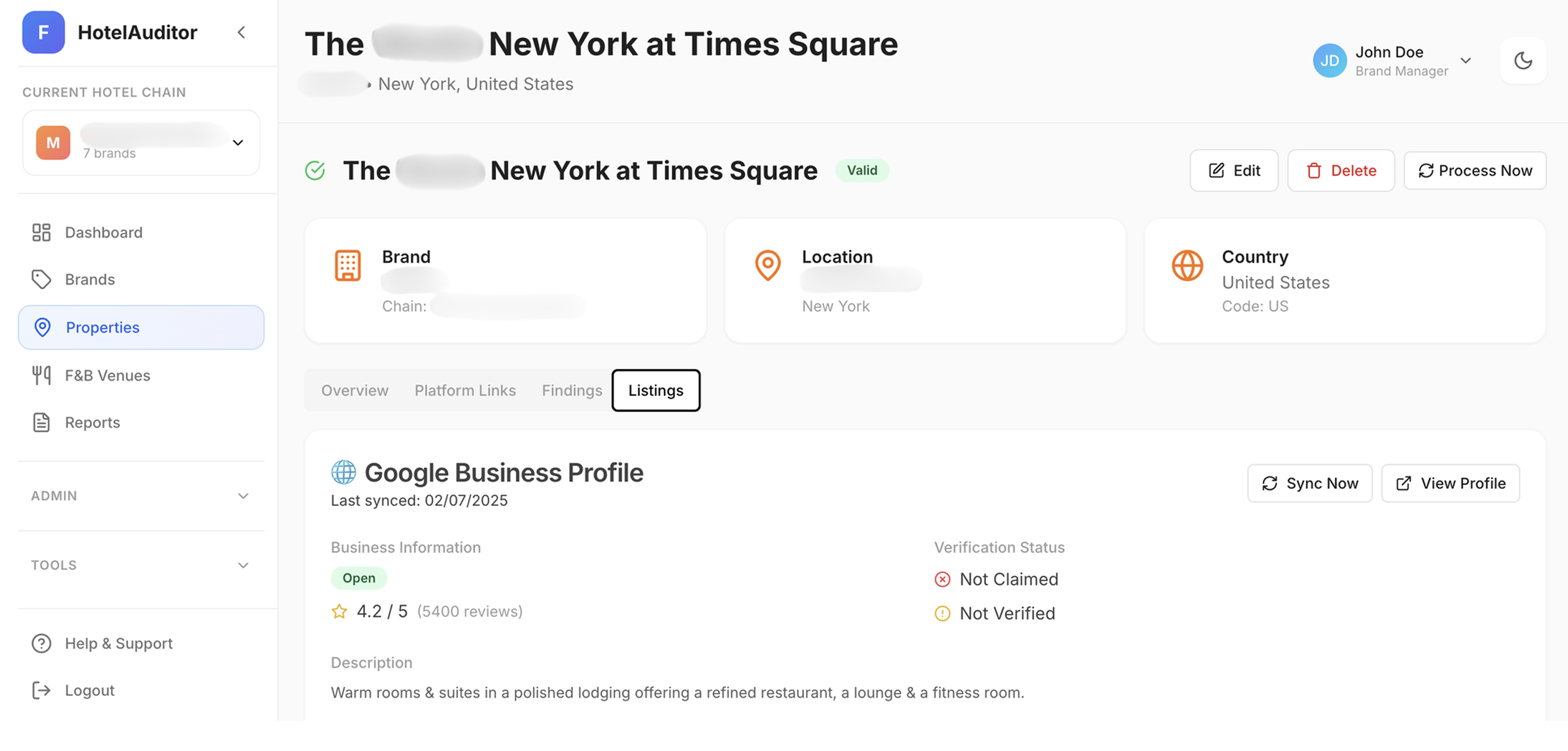
Task: Click the Google Business Profile globe icon
Action: (344, 472)
